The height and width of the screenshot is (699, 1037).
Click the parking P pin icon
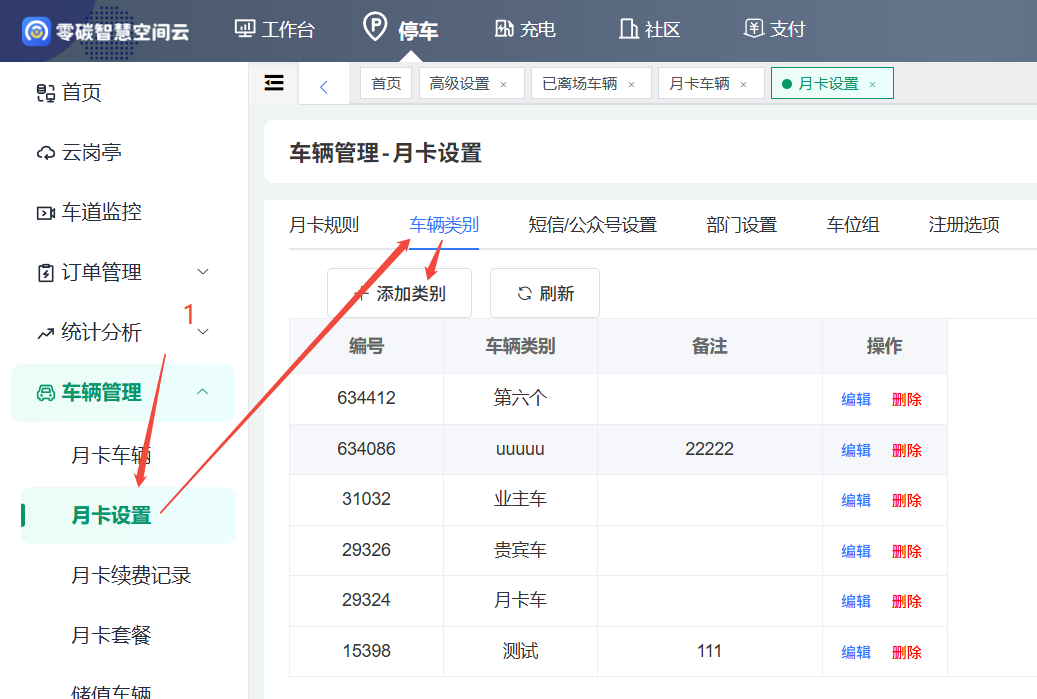(x=375, y=27)
